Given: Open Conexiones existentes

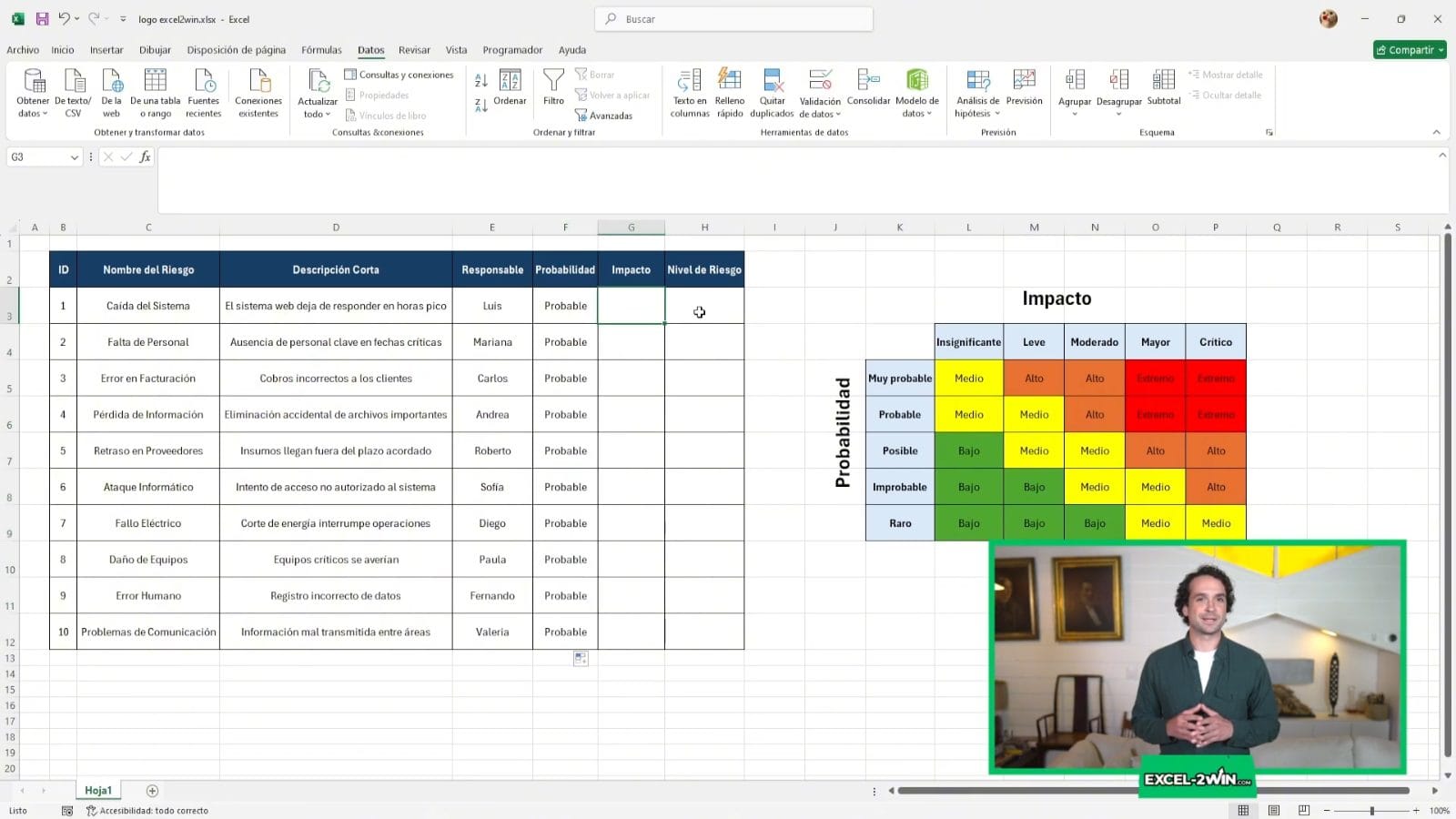Looking at the screenshot, I should pos(258,93).
